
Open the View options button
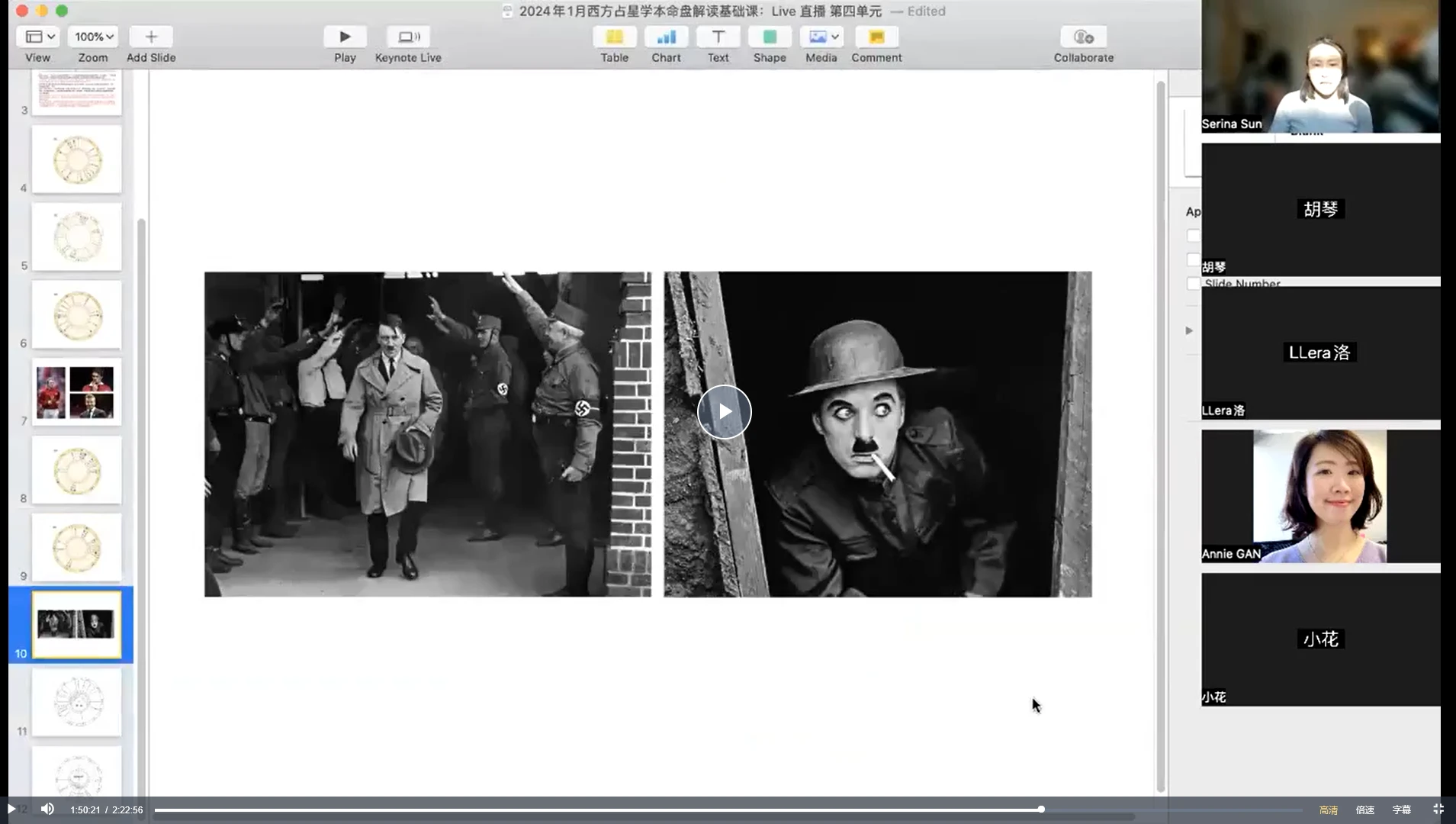pyautogui.click(x=40, y=37)
